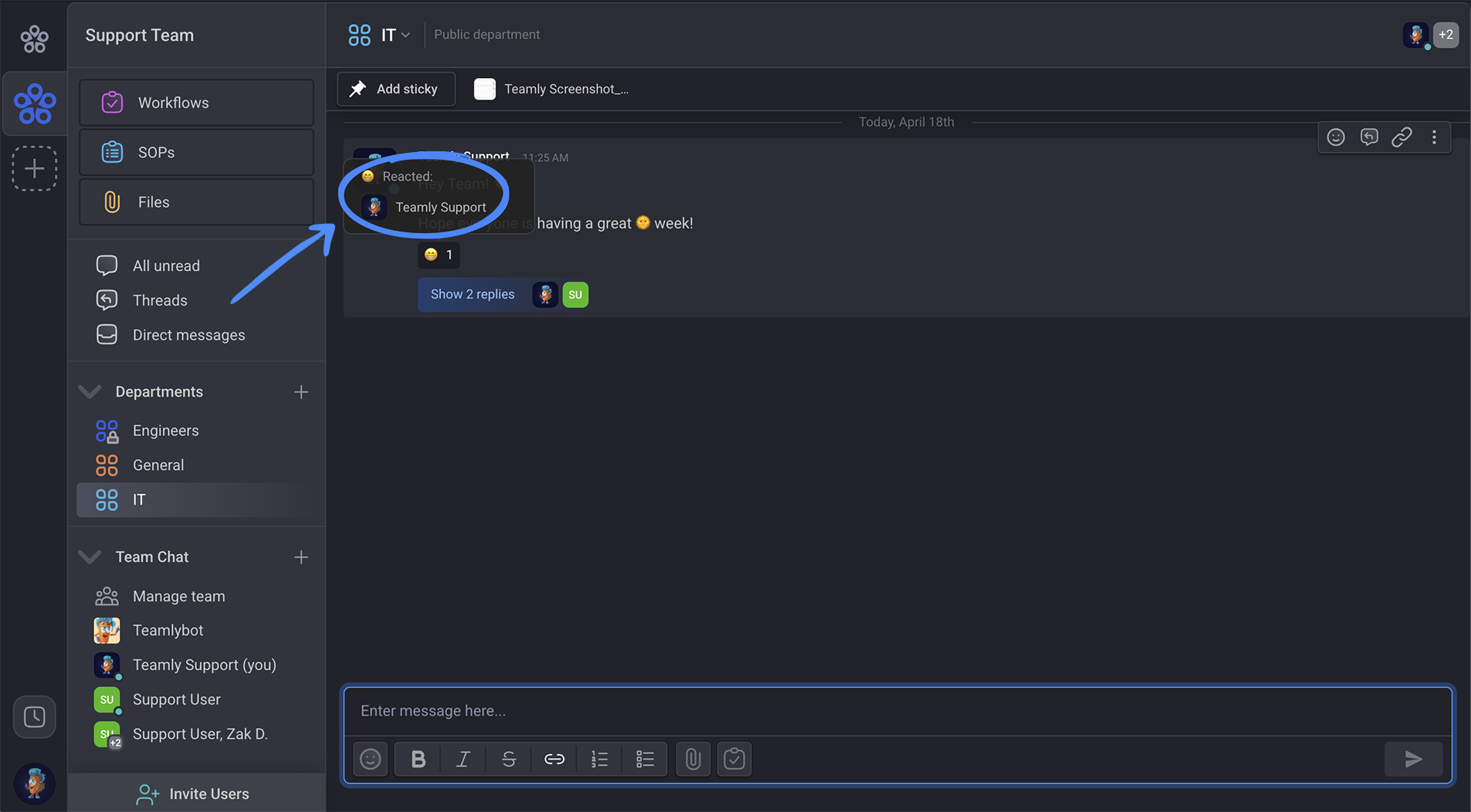Screen dimensions: 1471x812
Task: Collapse the Departments section
Action: coord(90,391)
